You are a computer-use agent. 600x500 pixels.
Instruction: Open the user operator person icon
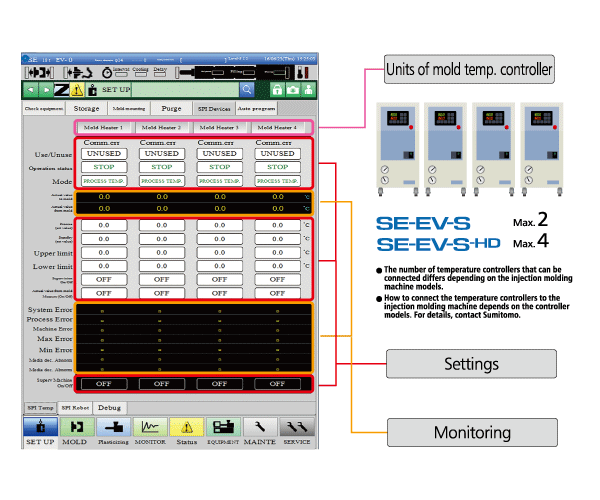click(x=308, y=90)
